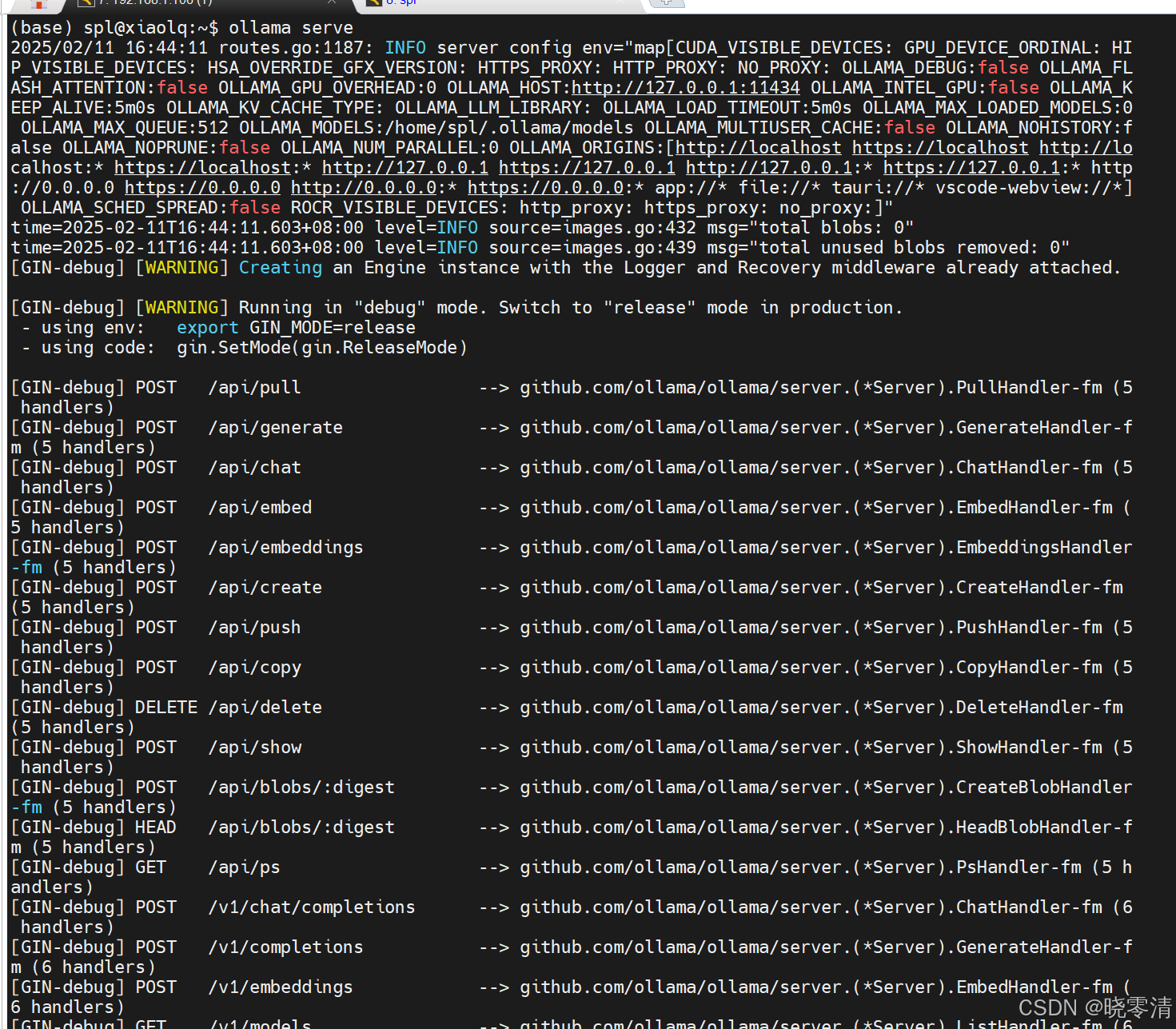The width and height of the screenshot is (1176, 1029).
Task: Click the yellow WARNING in the 'Creating an Engine' line
Action: (x=181, y=268)
